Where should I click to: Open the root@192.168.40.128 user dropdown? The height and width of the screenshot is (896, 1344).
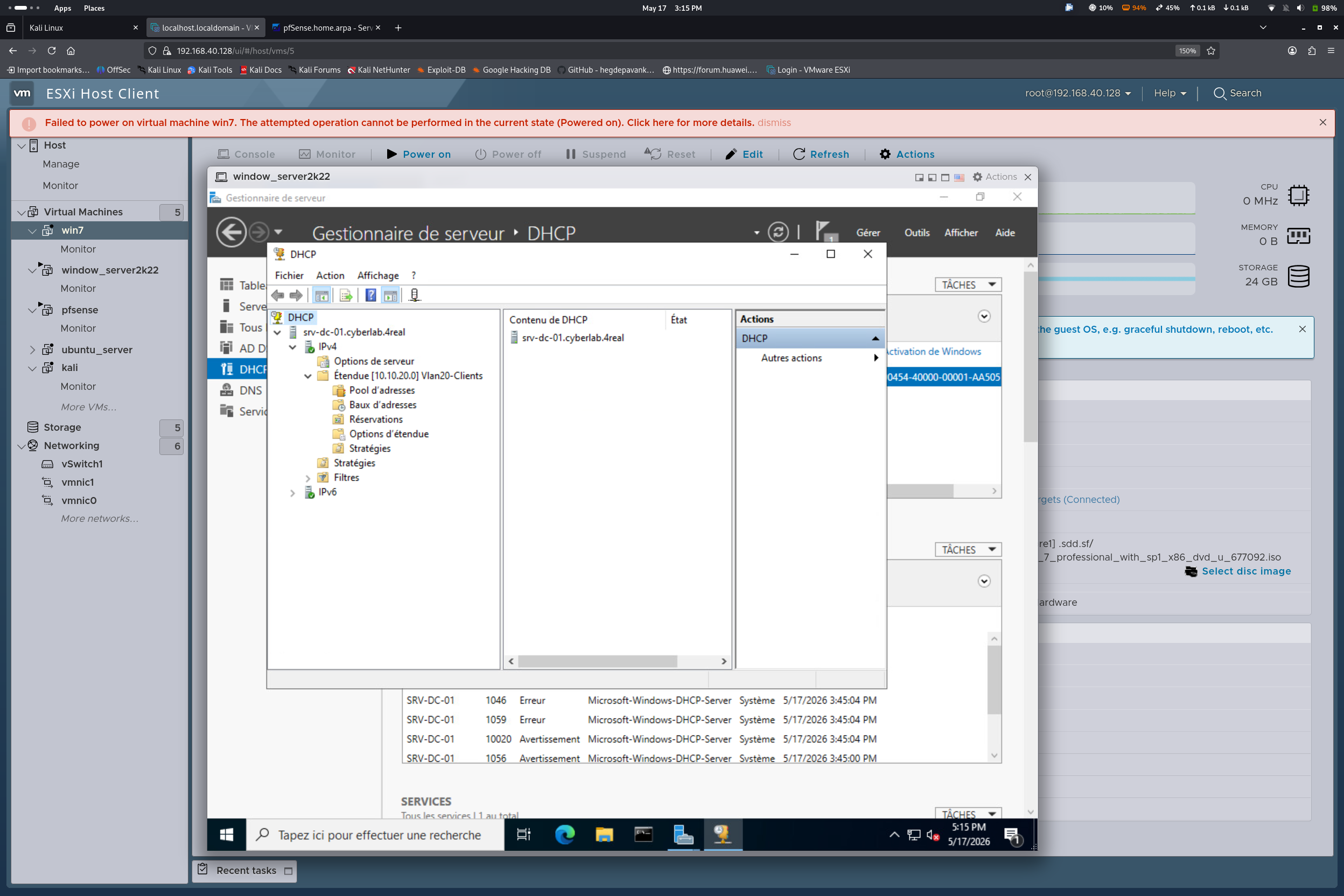point(1077,93)
